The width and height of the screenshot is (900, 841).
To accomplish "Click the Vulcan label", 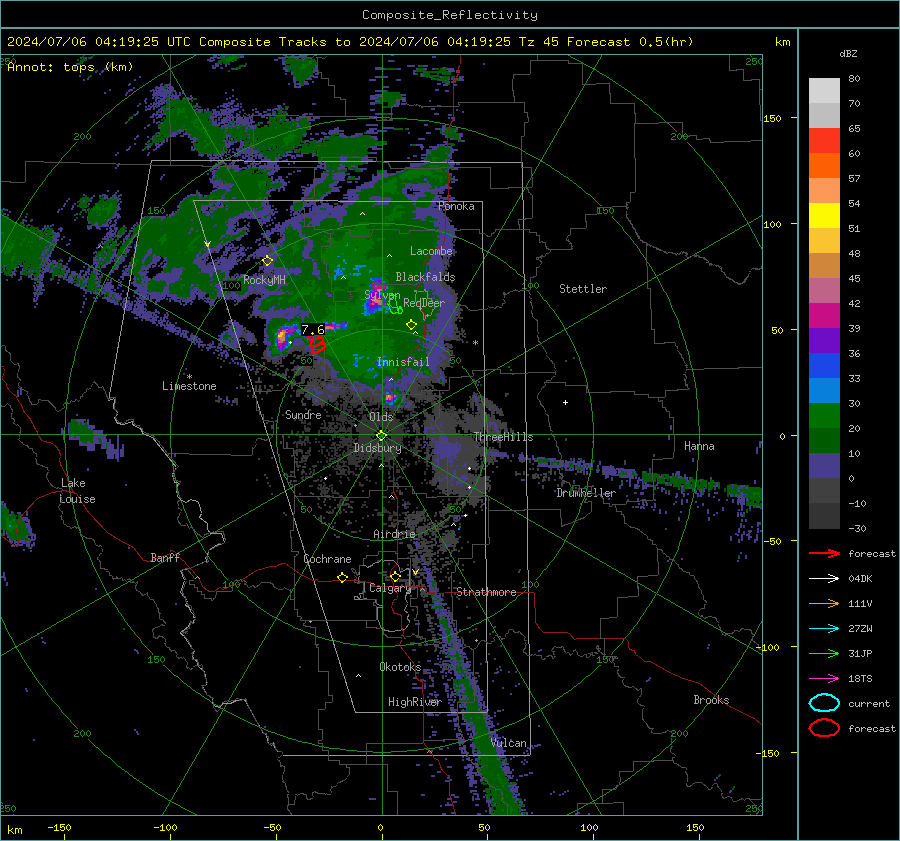I will point(509,743).
